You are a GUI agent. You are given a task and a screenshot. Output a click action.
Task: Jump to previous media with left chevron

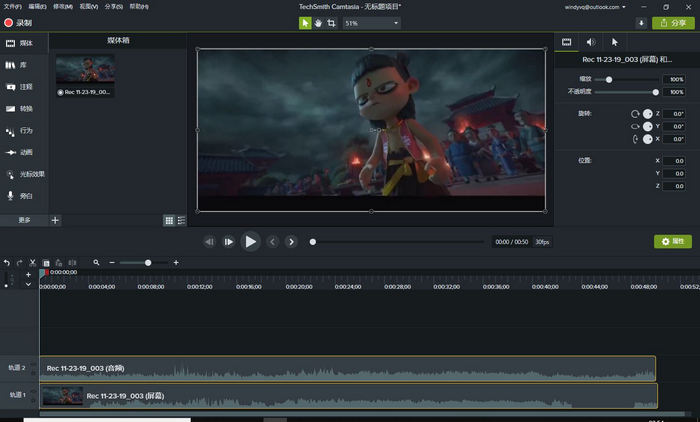272,242
